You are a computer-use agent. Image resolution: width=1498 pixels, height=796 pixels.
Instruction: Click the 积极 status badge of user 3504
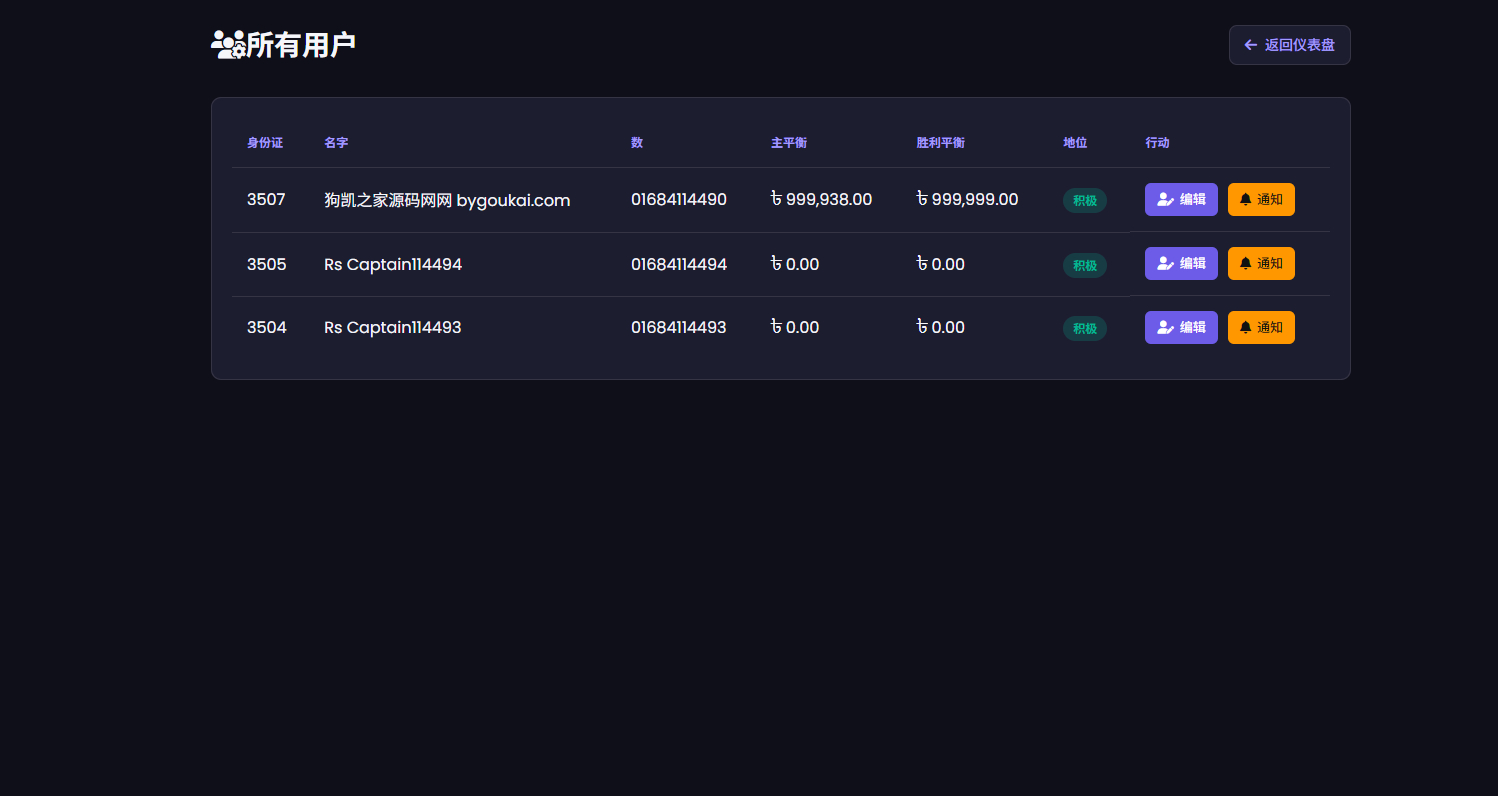coord(1084,328)
